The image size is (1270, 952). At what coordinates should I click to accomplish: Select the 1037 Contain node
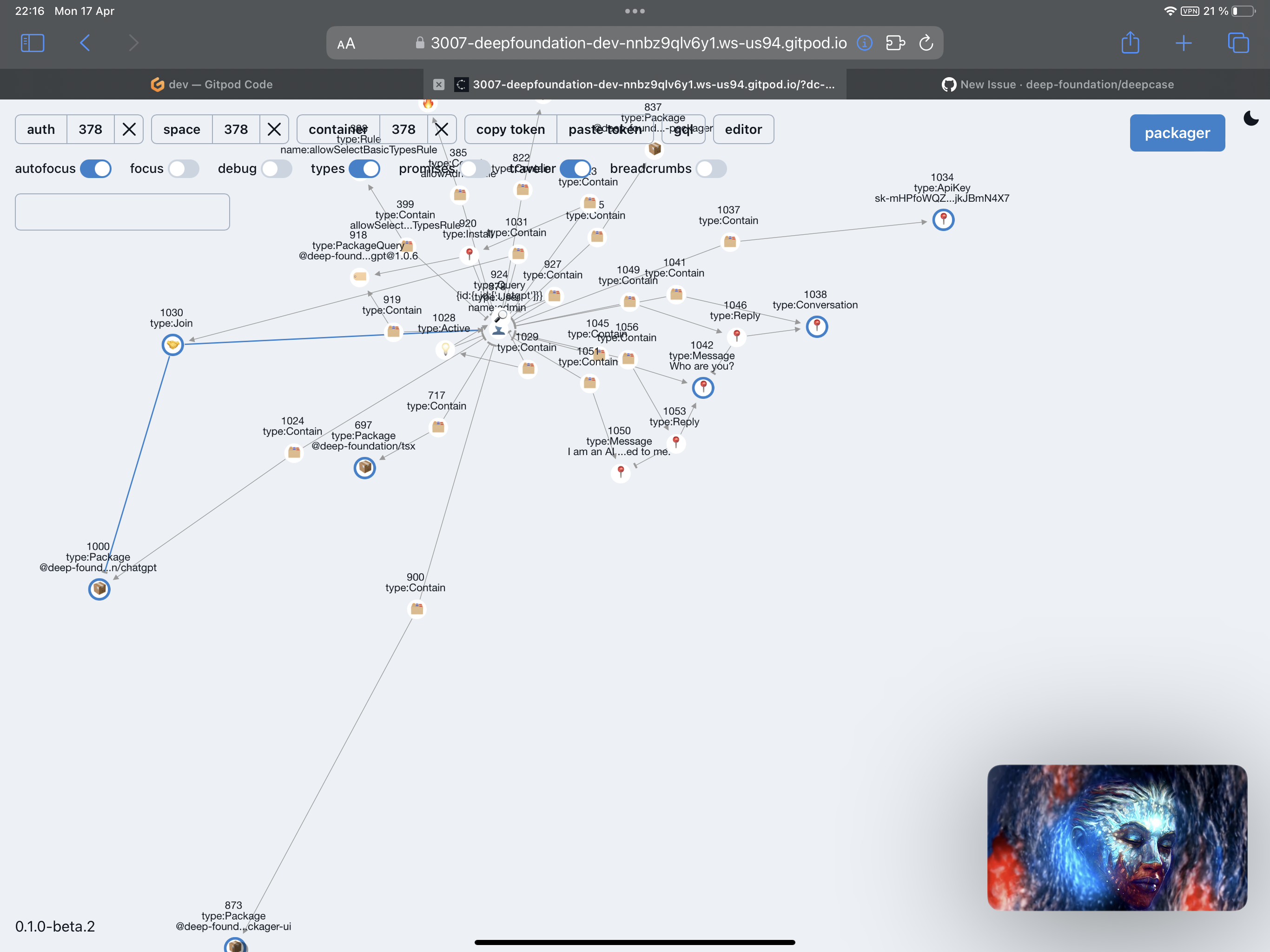point(730,241)
